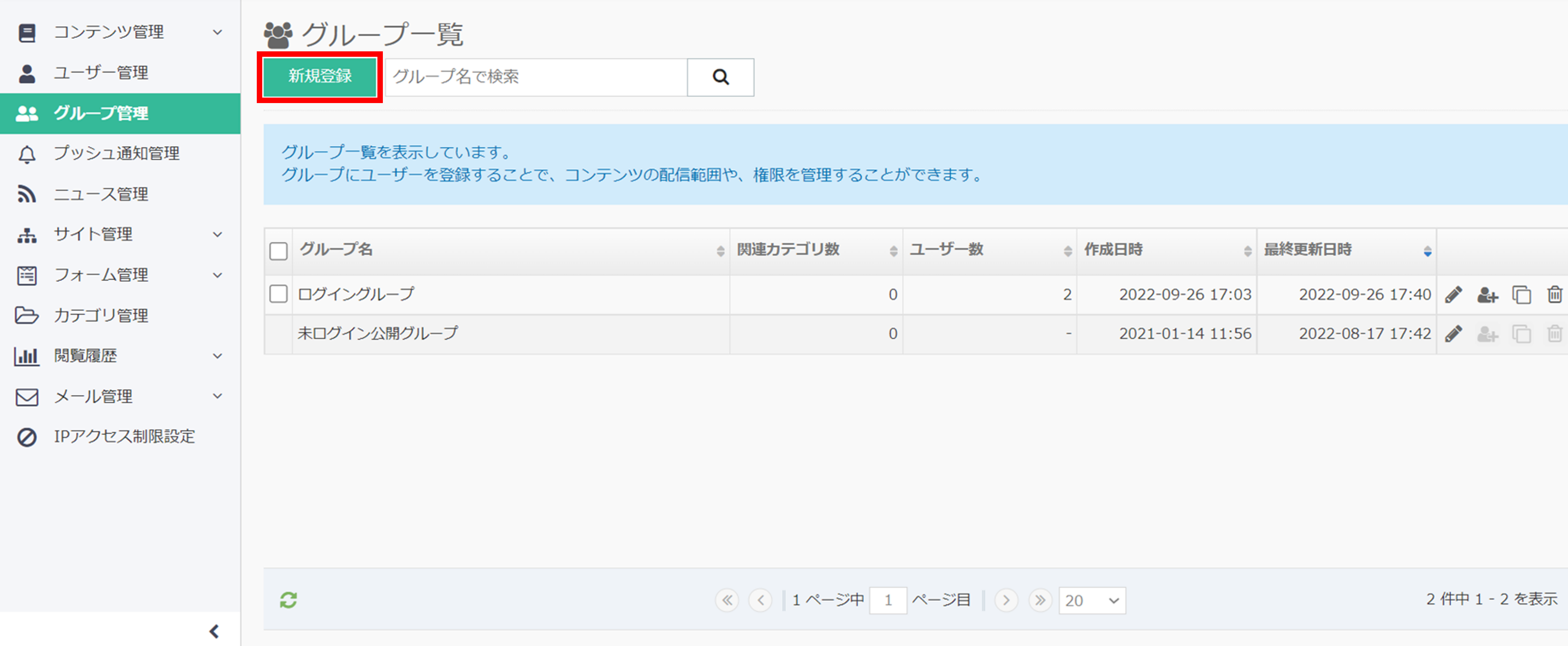Click the RSS icon beside ニュース管理

[27, 194]
